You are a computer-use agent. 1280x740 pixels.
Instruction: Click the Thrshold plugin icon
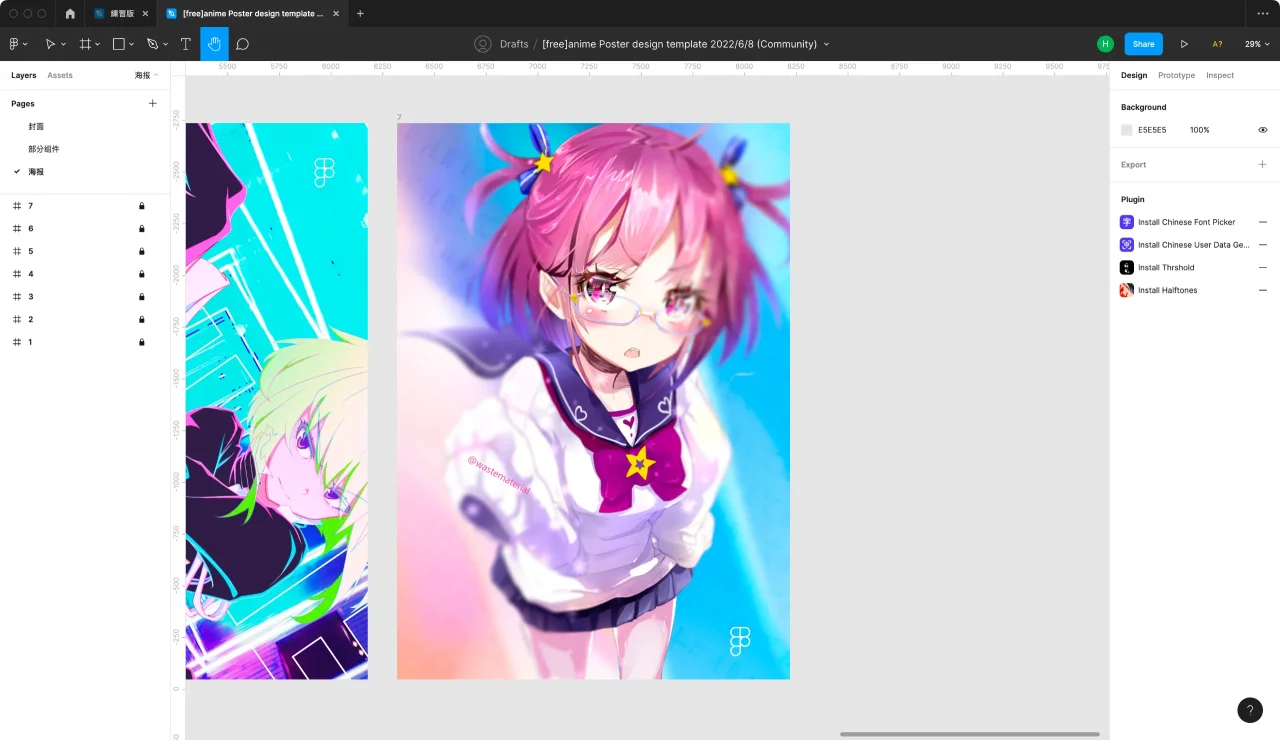pyautogui.click(x=1127, y=267)
